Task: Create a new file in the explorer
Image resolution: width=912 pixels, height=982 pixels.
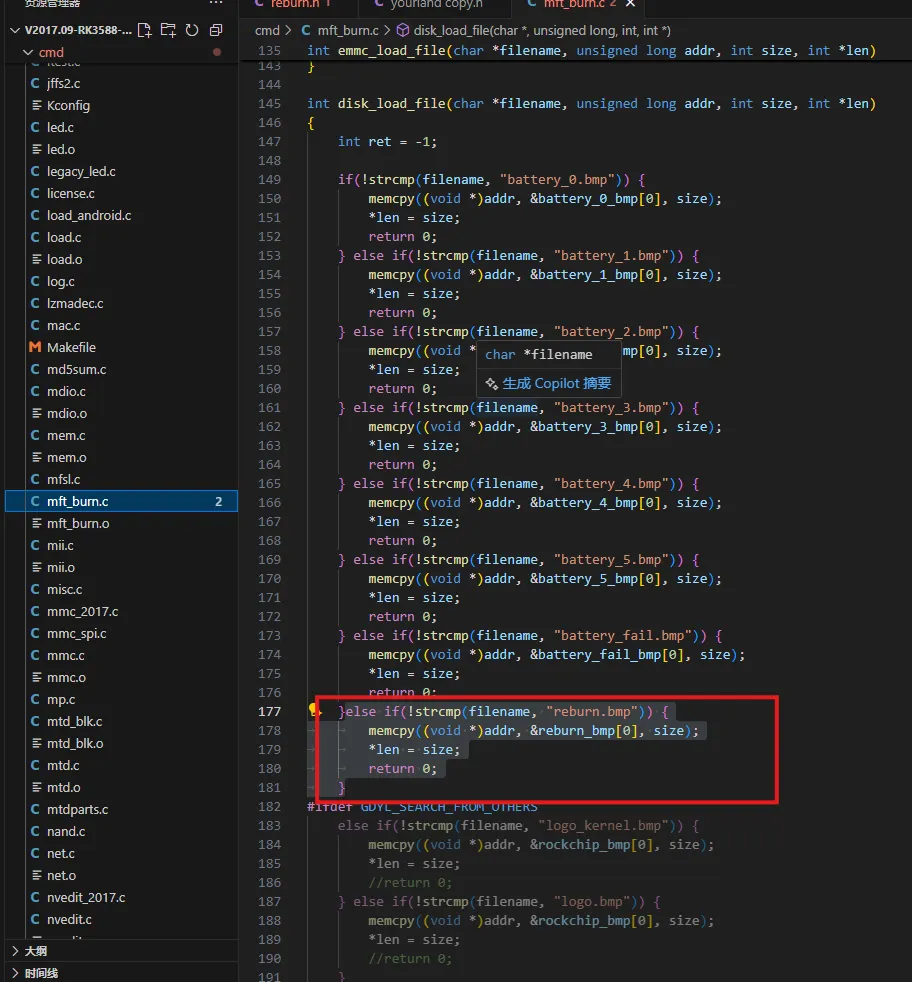Action: [x=145, y=30]
